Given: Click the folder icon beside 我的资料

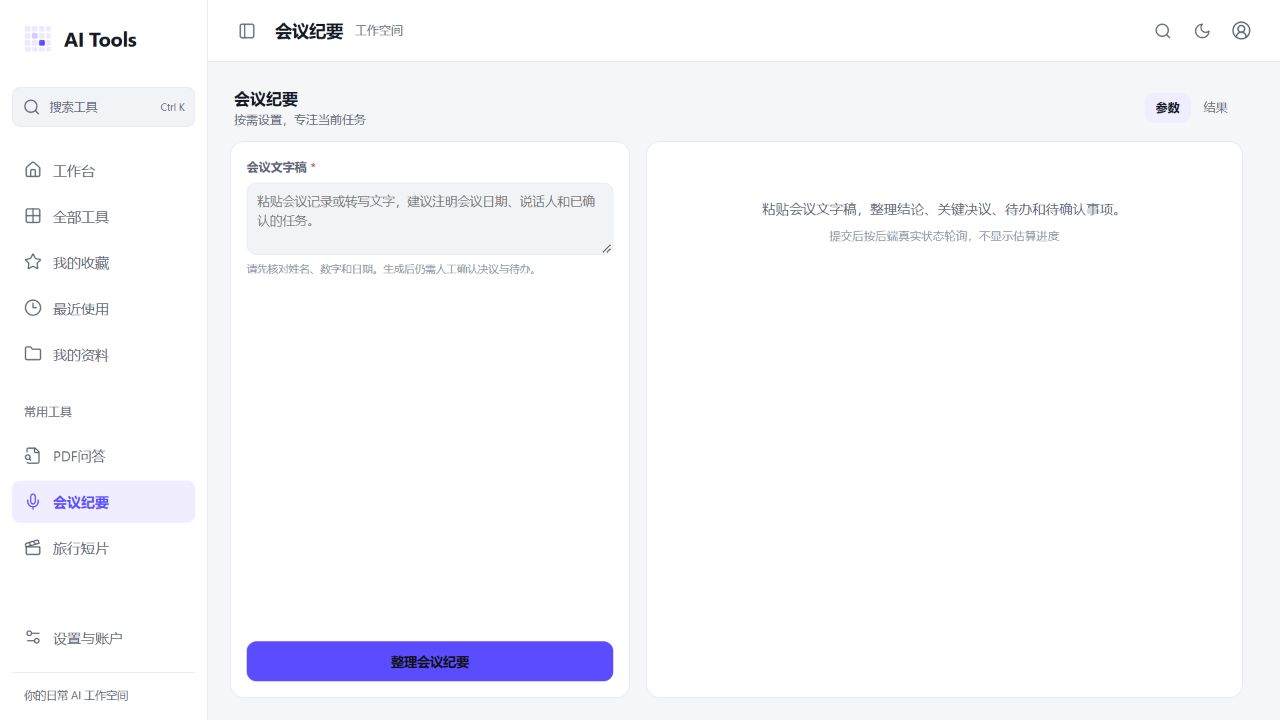Looking at the screenshot, I should (33, 354).
